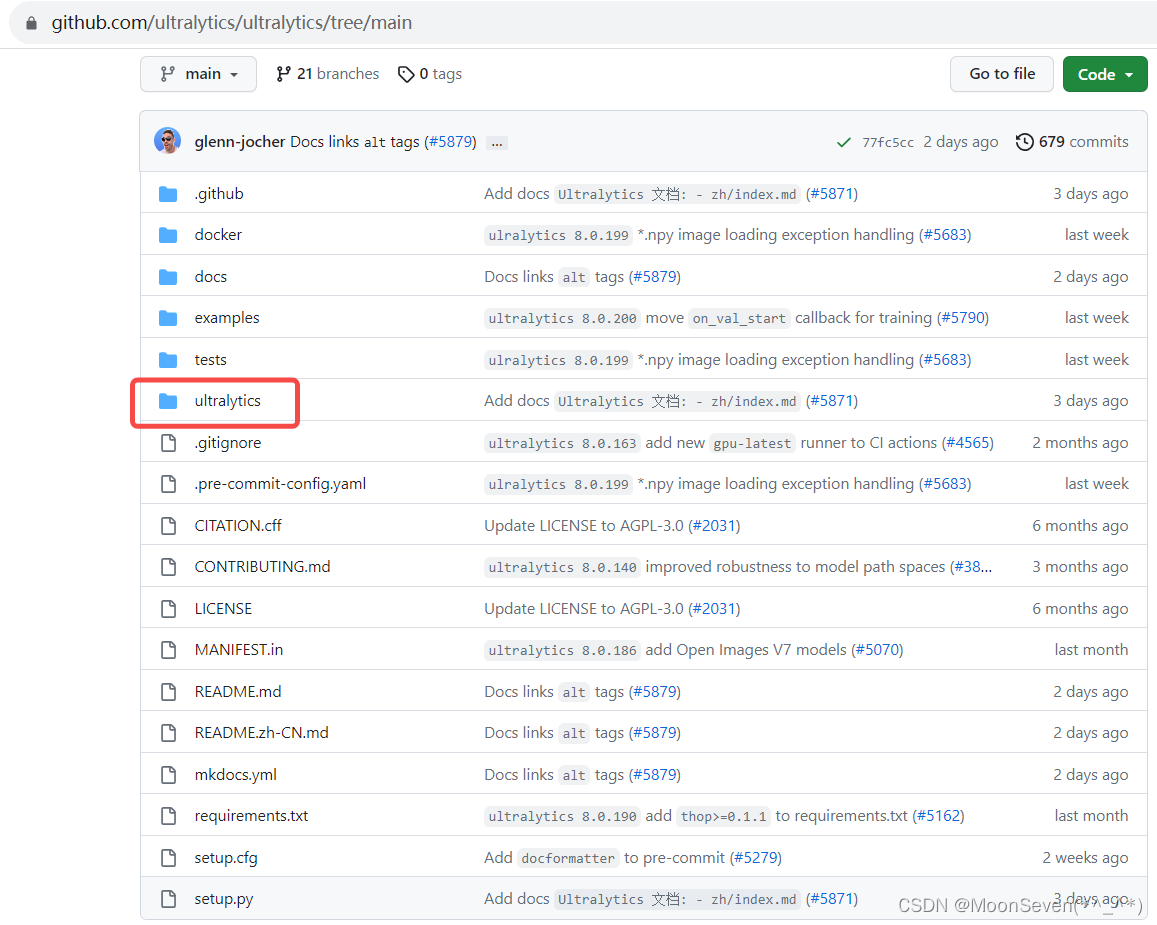Open PR #5070 link in MANIFEST.in row
Screen dimensions: 1157x925
tap(877, 650)
